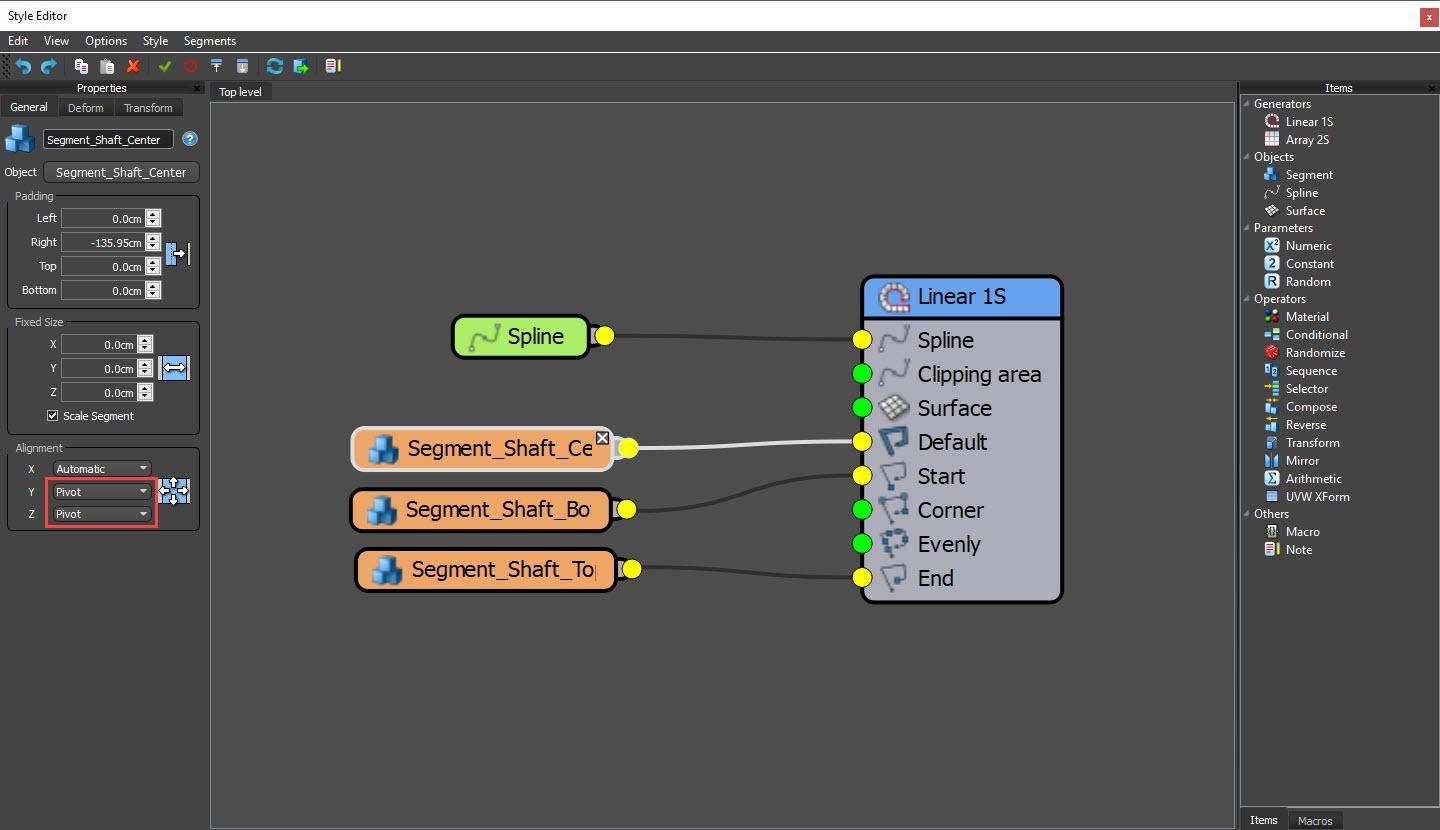Select the Spline item in the Items panel
Viewport: 1440px width, 830px height.
pyautogui.click(x=1303, y=192)
